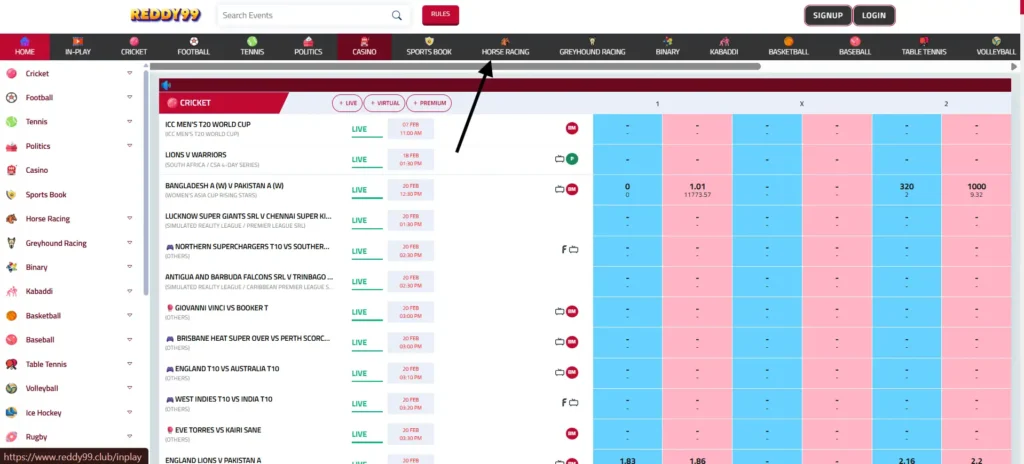
Task: Click the Volleyball icon in sidebar
Action: (x=11, y=388)
